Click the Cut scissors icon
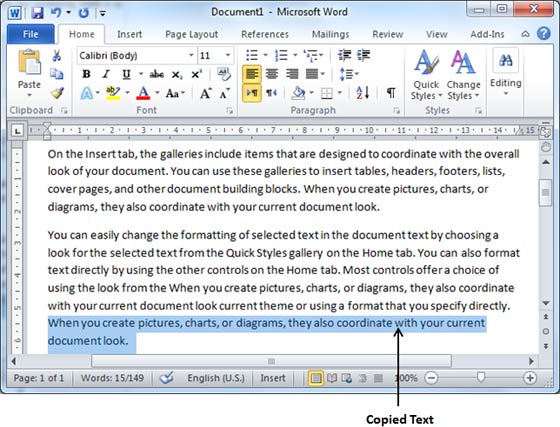The width and height of the screenshot is (560, 427). pyautogui.click(x=57, y=56)
